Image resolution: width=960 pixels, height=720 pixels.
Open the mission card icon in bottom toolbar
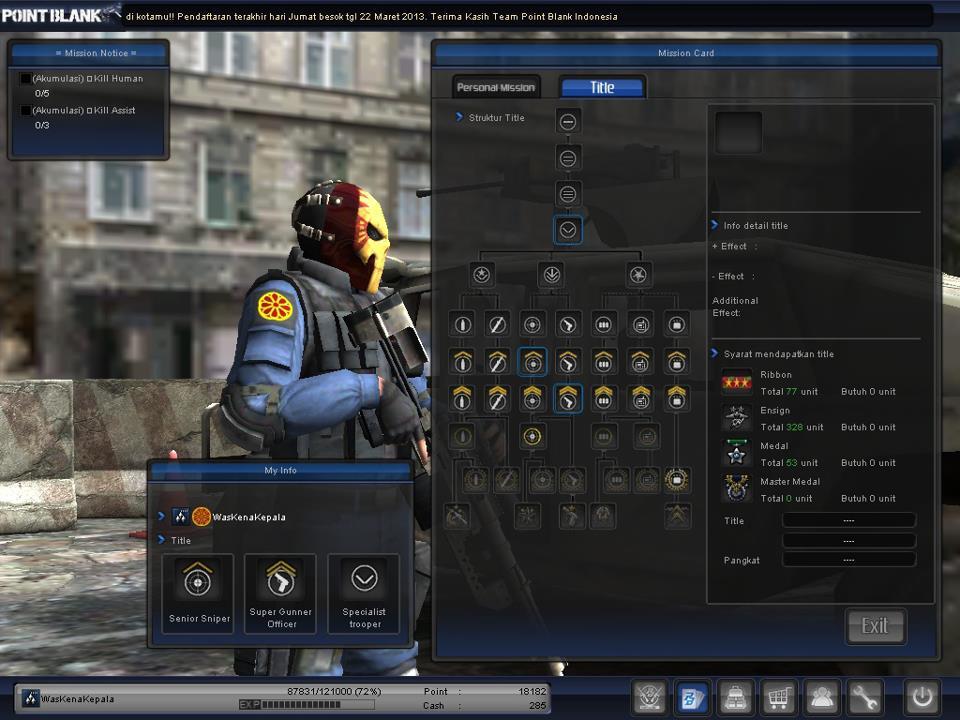point(692,697)
